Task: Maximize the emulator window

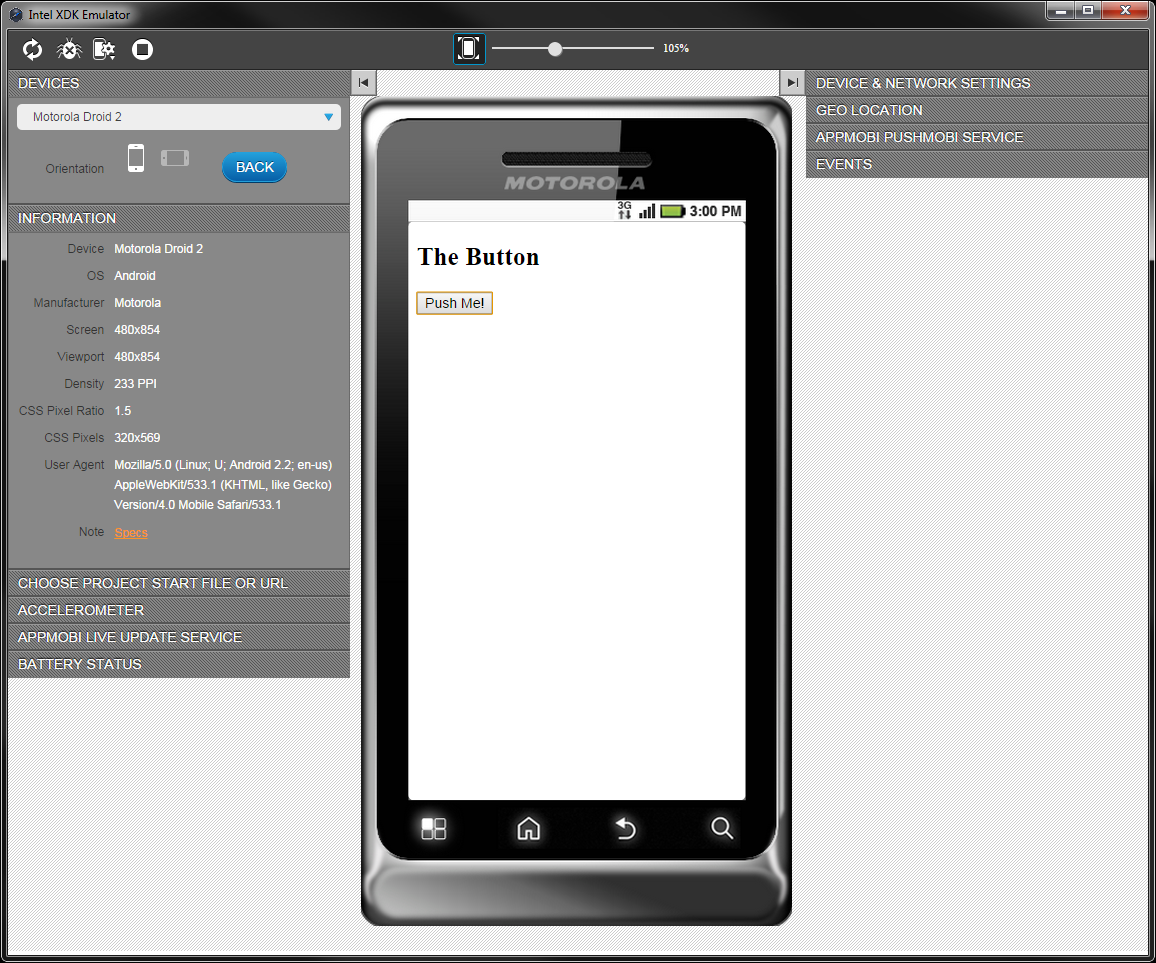Action: 1087,10
